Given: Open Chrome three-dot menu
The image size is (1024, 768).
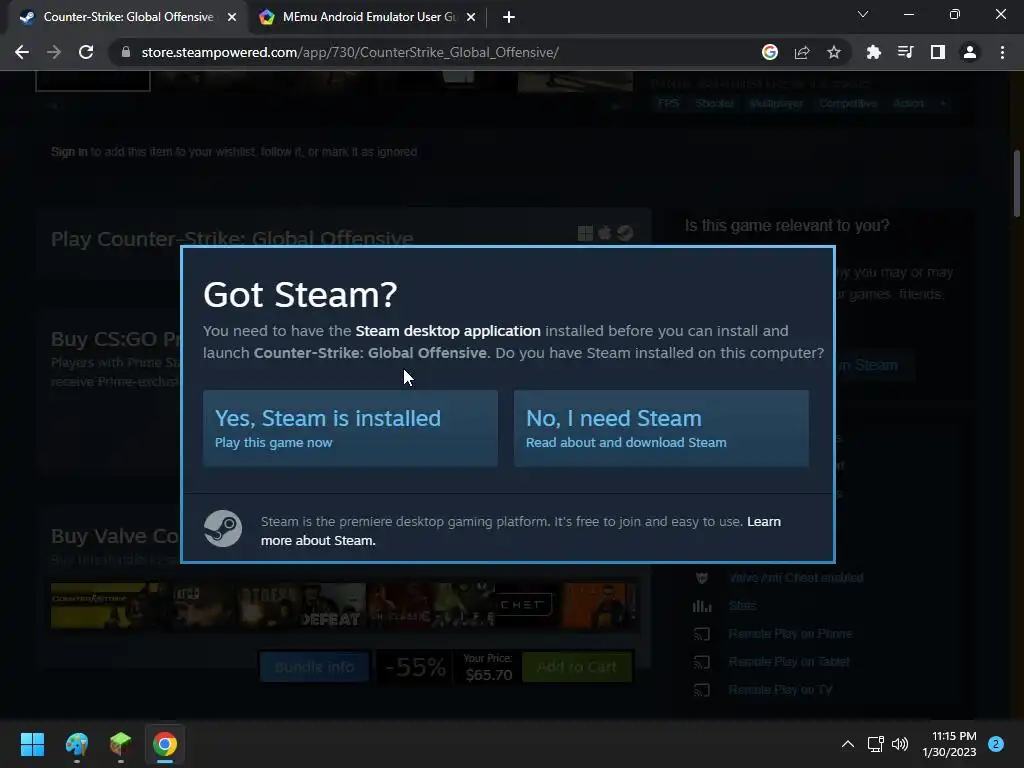Looking at the screenshot, I should coord(1002,52).
